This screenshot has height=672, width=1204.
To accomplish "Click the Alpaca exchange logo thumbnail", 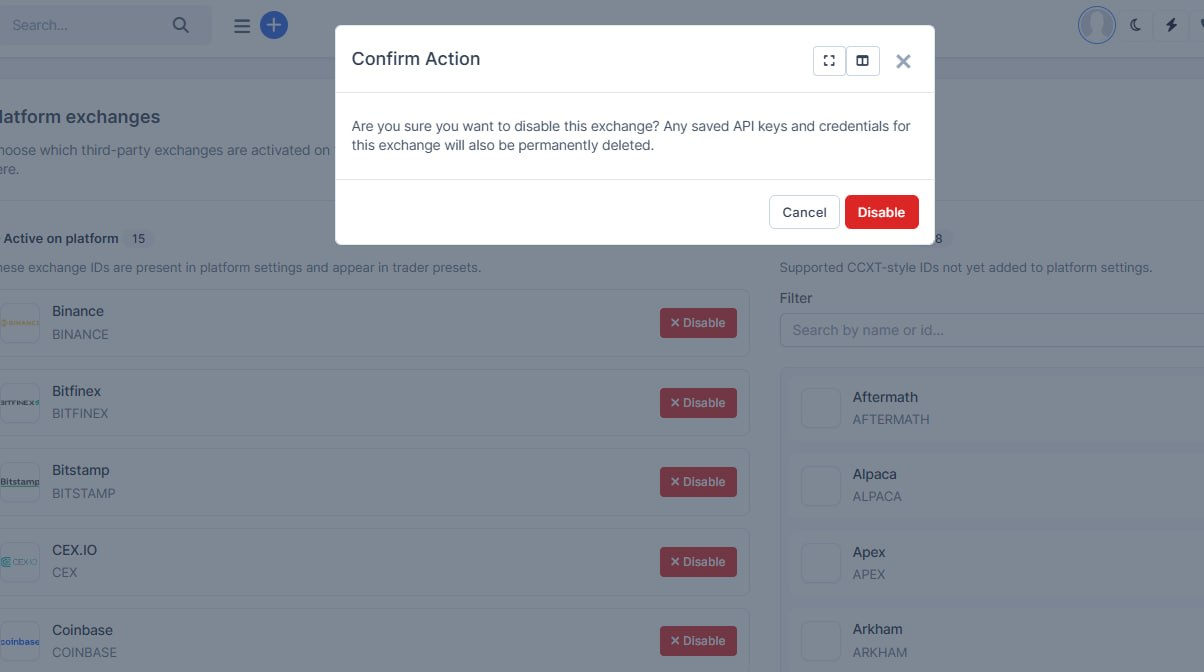I will (821, 486).
